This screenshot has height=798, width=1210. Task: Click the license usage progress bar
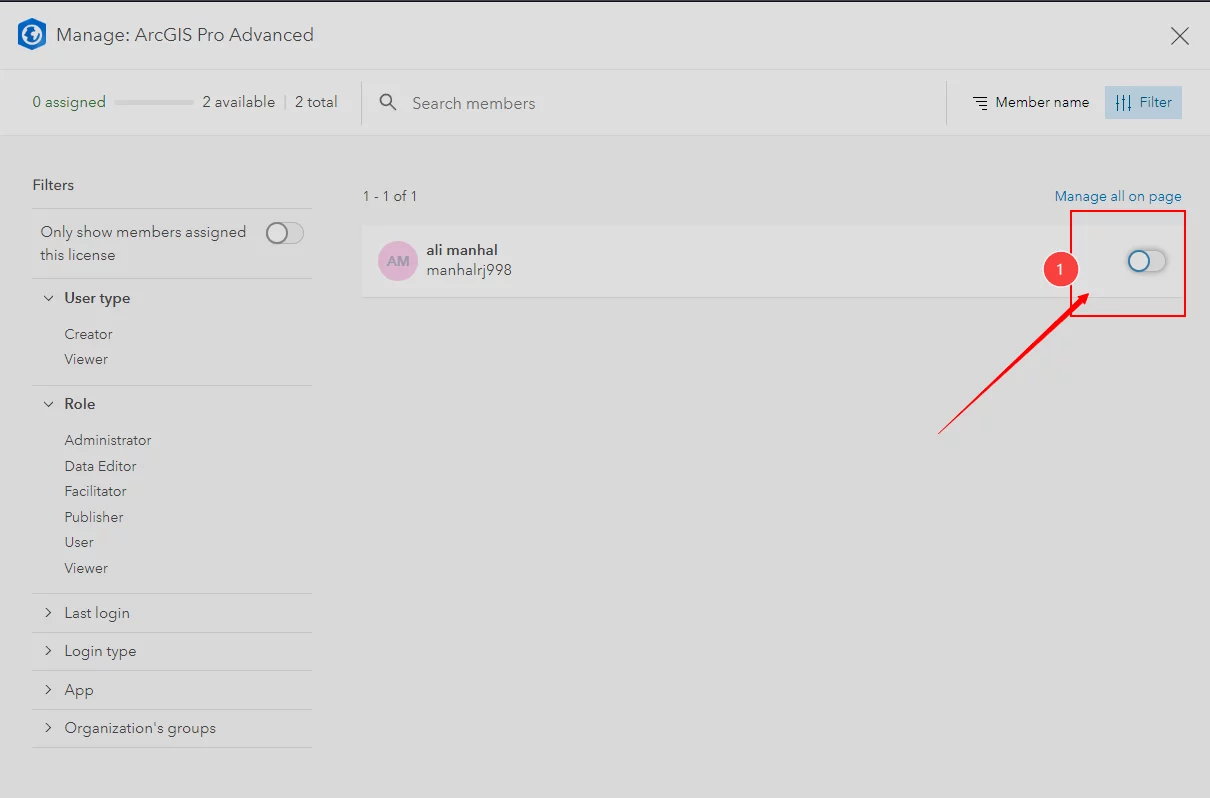coord(154,102)
